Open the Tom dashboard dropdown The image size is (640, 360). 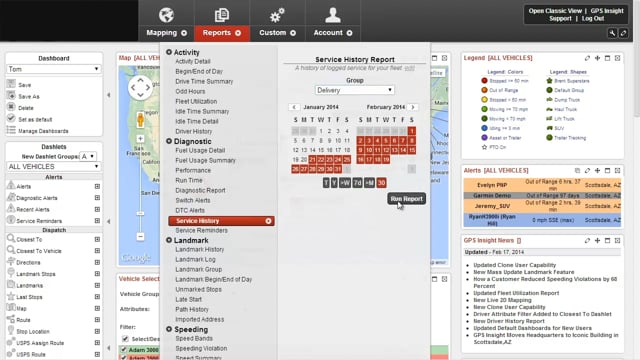[x=53, y=69]
